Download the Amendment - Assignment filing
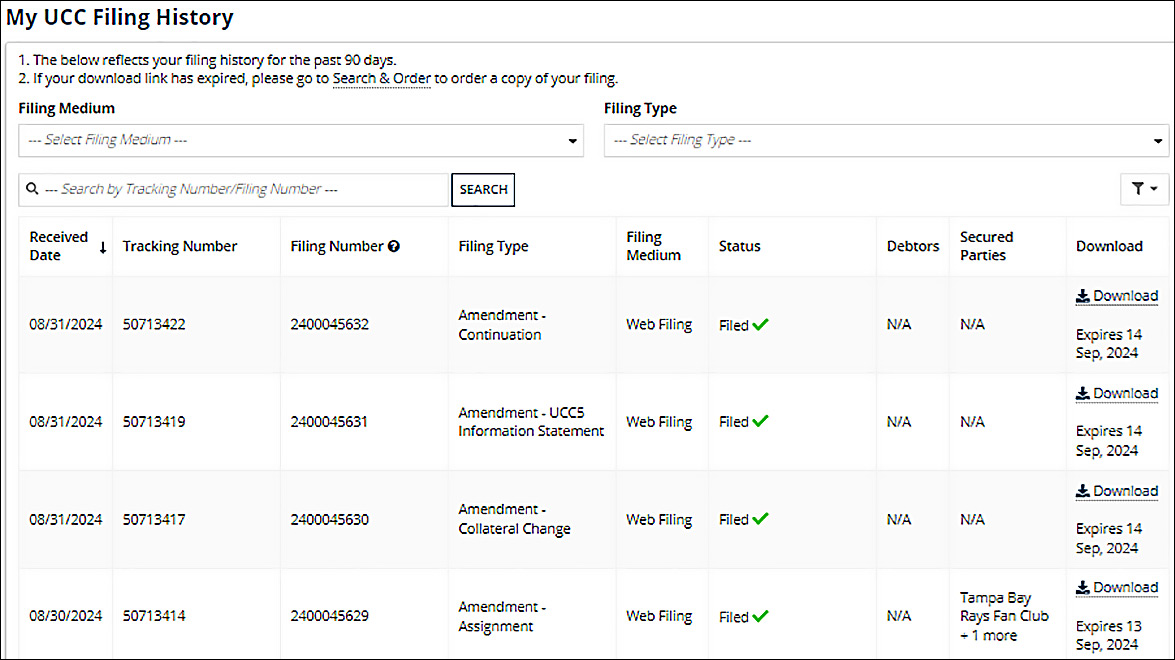 click(1116, 587)
